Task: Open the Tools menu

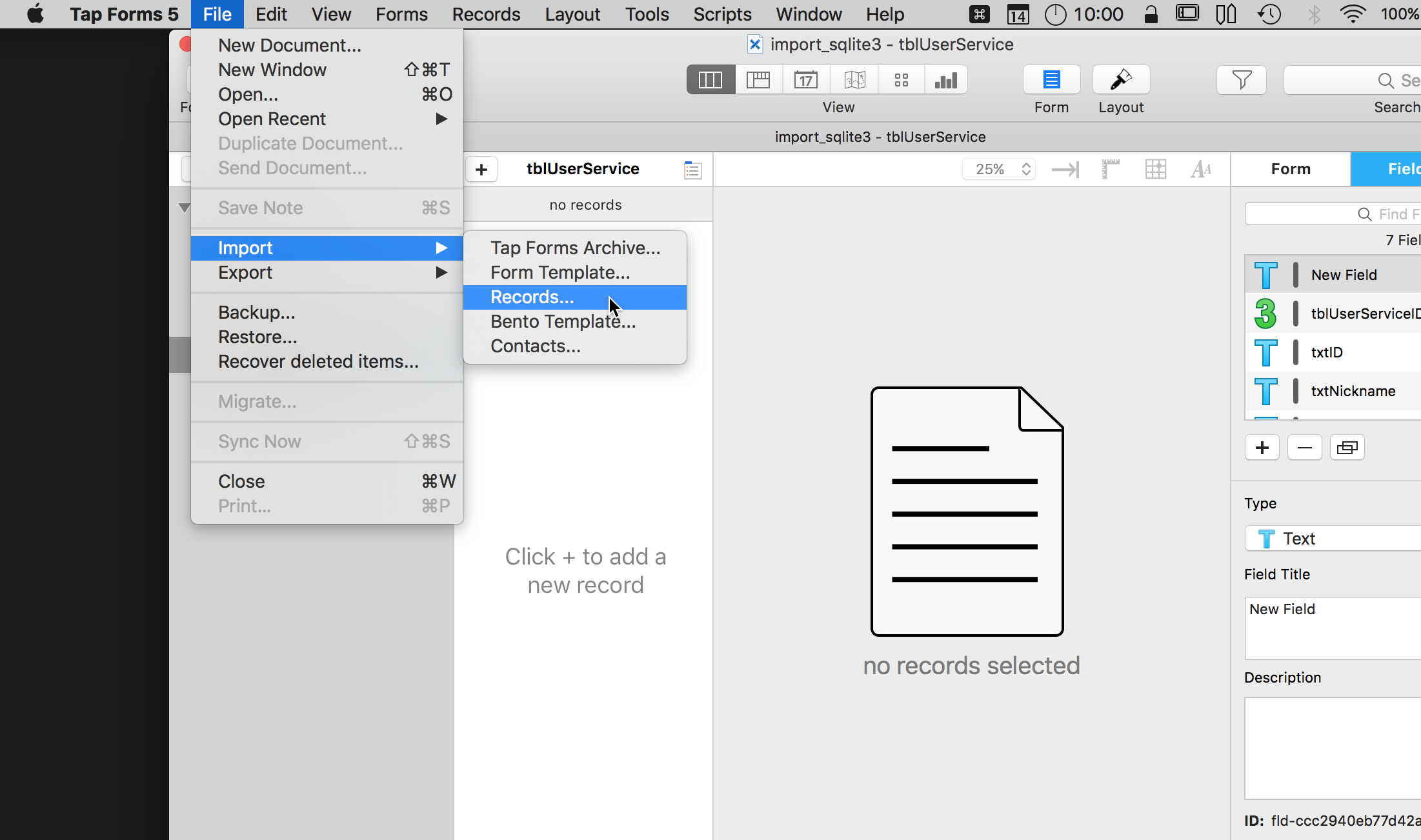Action: [x=647, y=14]
